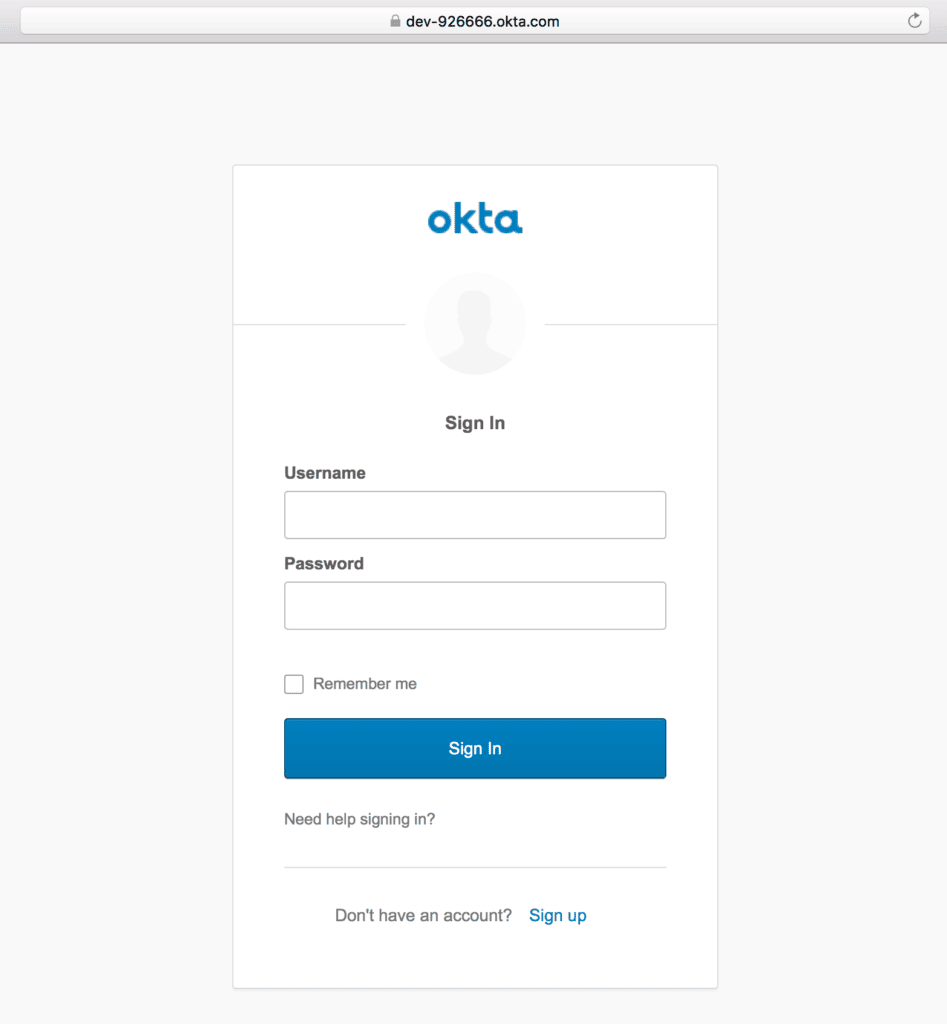Open the Need help signing in link
This screenshot has height=1024, width=947.
360,819
